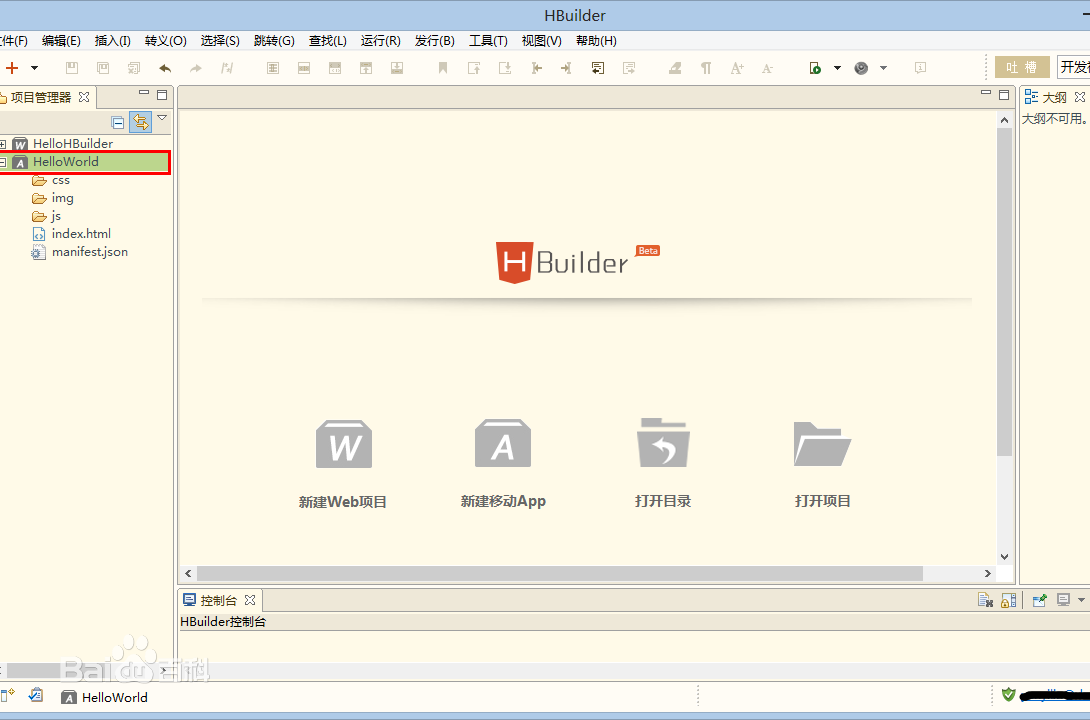
Task: Click the Save All toolbar icon
Action: [103, 67]
